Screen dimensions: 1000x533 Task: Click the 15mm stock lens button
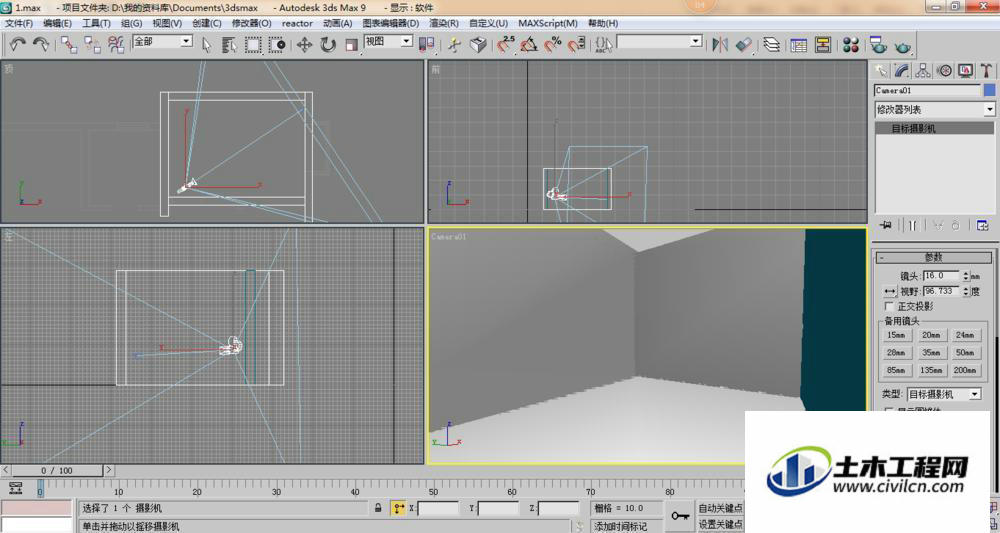896,335
